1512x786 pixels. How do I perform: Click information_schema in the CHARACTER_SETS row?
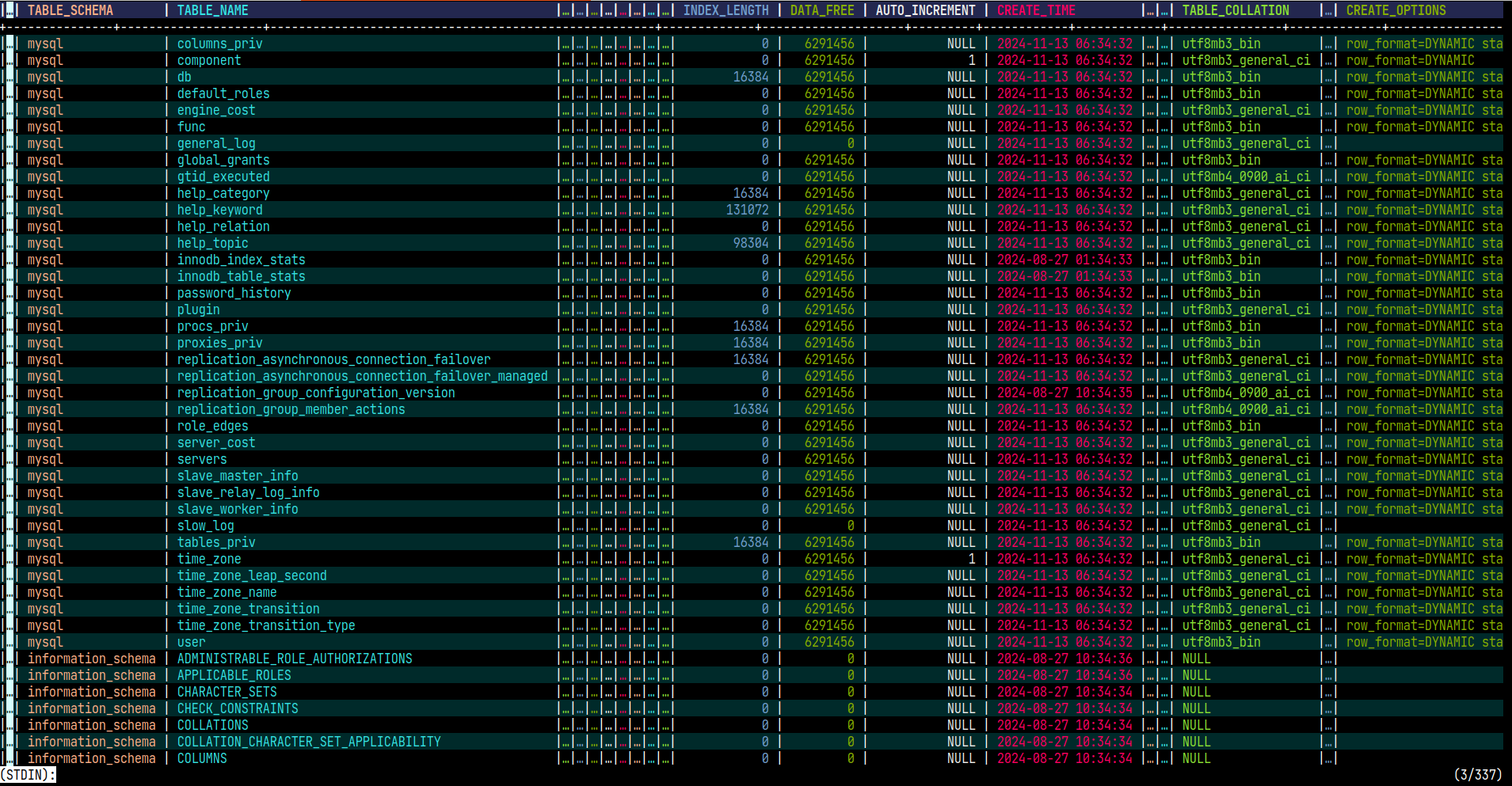(x=92, y=692)
